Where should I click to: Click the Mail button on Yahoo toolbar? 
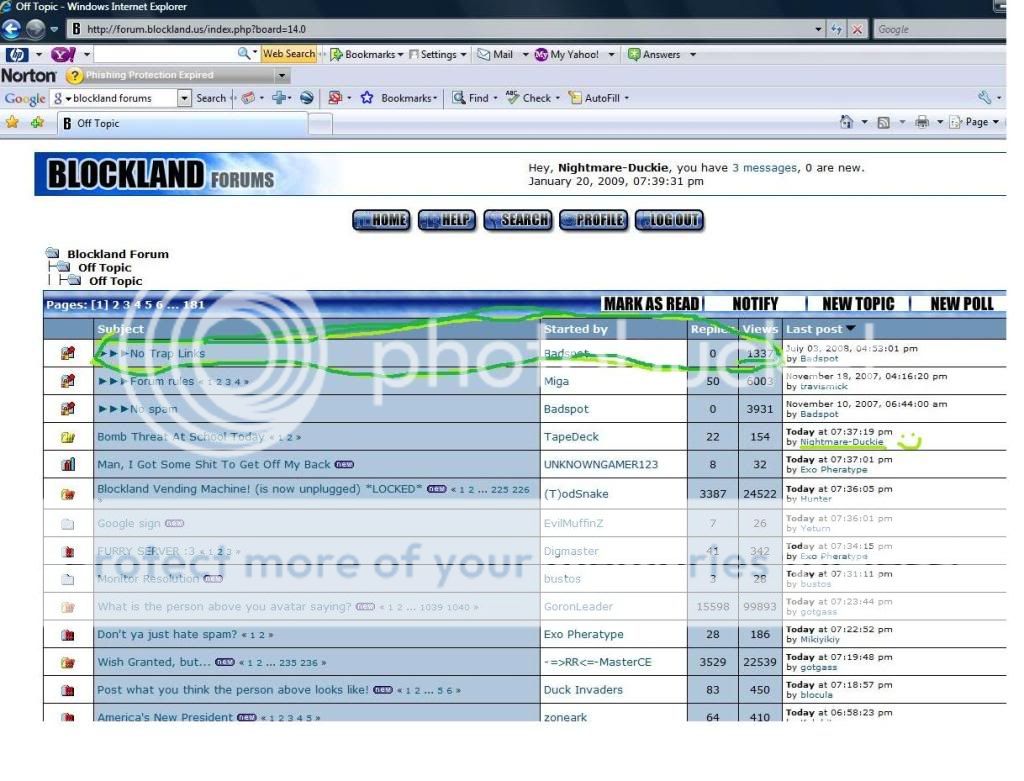click(496, 55)
